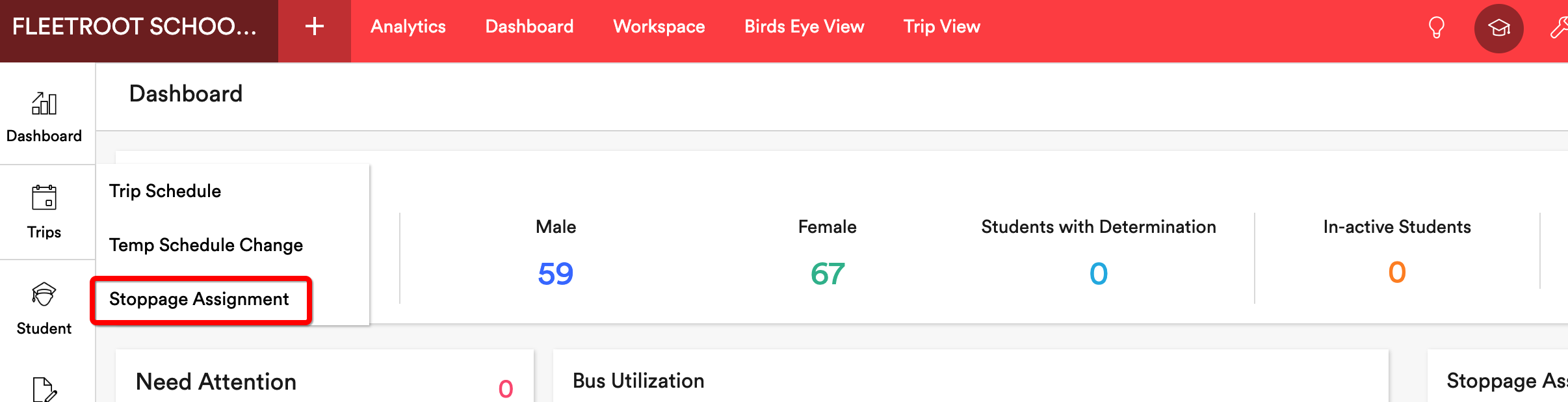Image resolution: width=1568 pixels, height=402 pixels.
Task: Select Trip Schedule from the Trips menu
Action: (165, 191)
